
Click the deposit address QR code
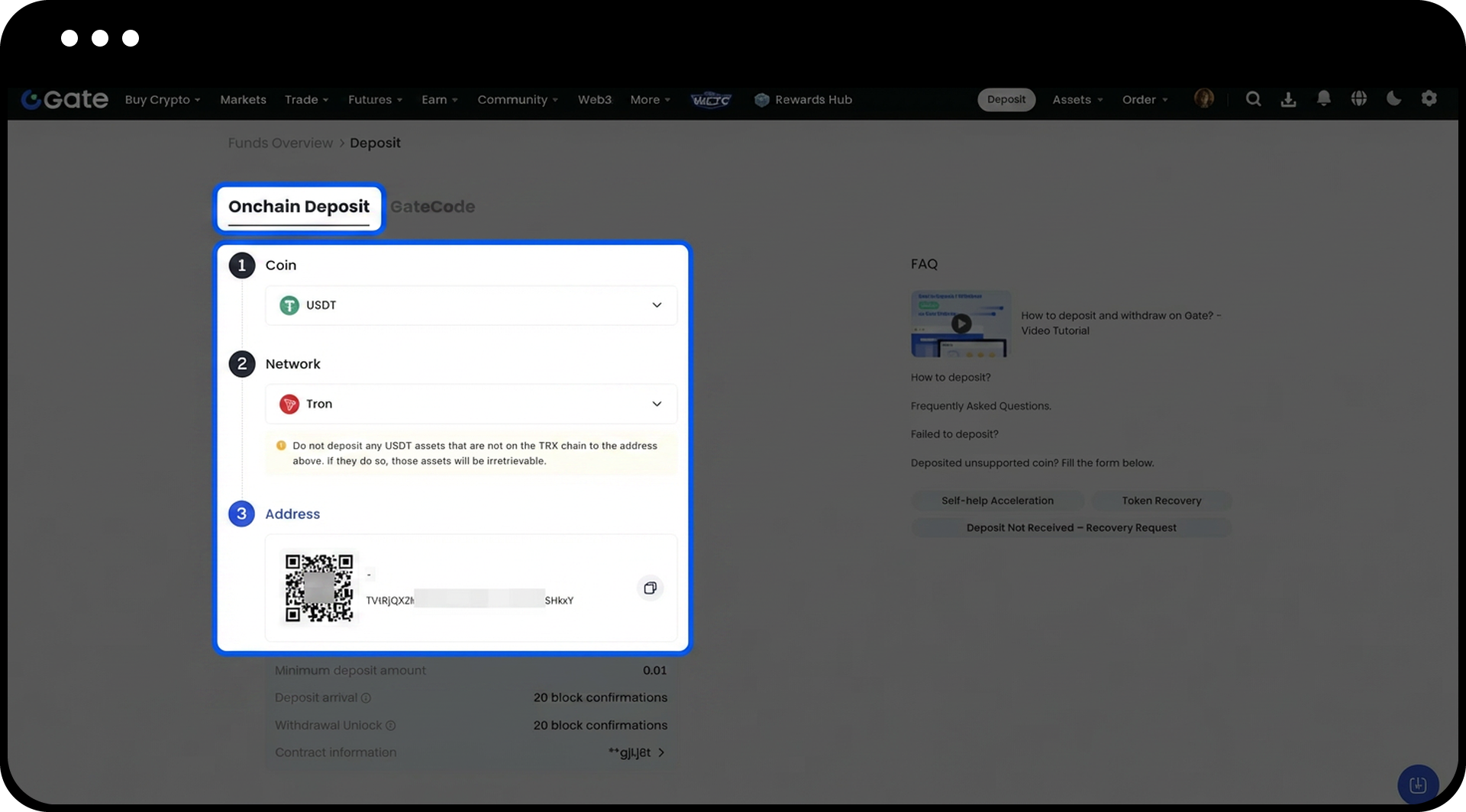(x=319, y=588)
